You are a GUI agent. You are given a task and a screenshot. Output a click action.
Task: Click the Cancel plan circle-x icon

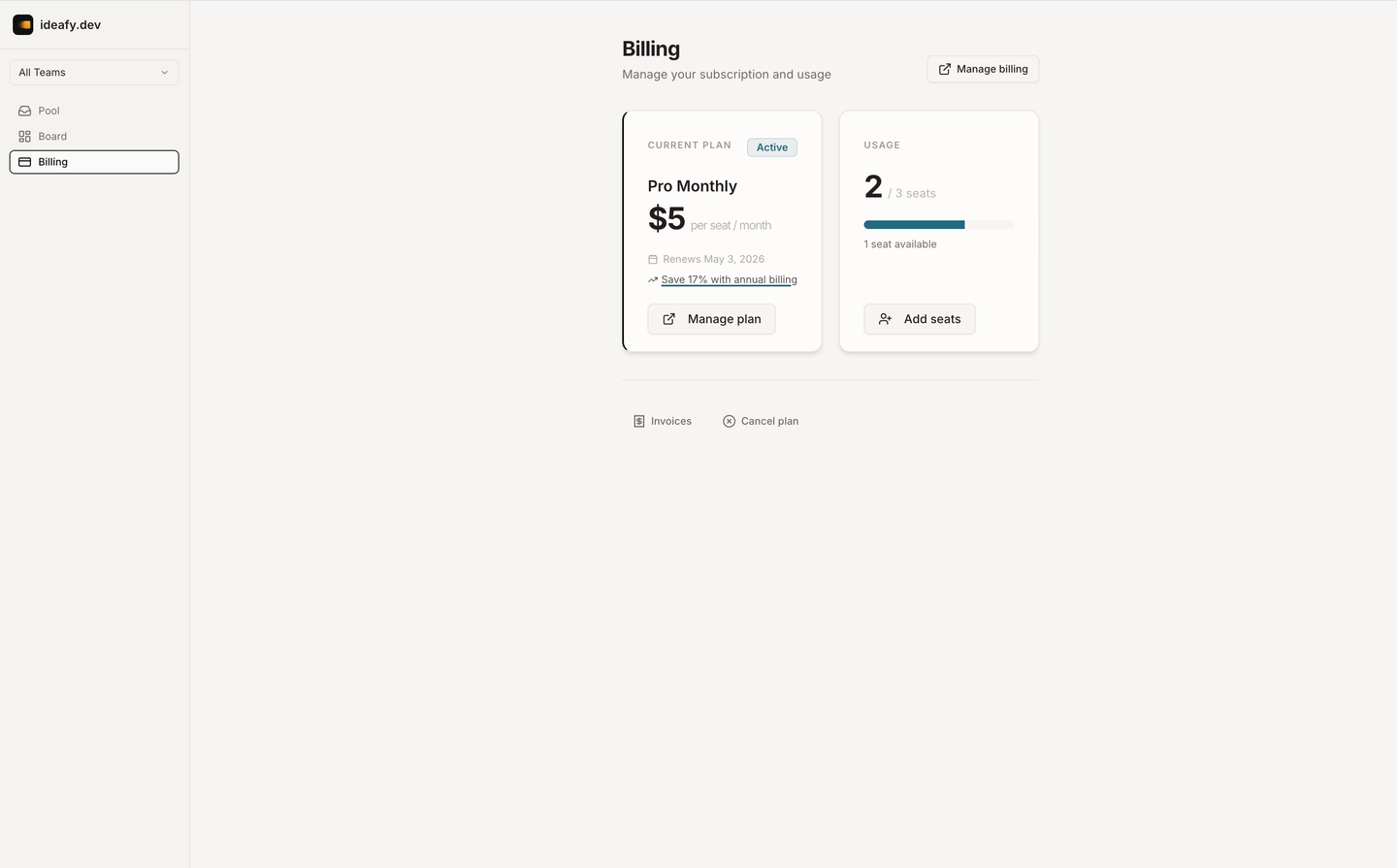[x=729, y=421]
